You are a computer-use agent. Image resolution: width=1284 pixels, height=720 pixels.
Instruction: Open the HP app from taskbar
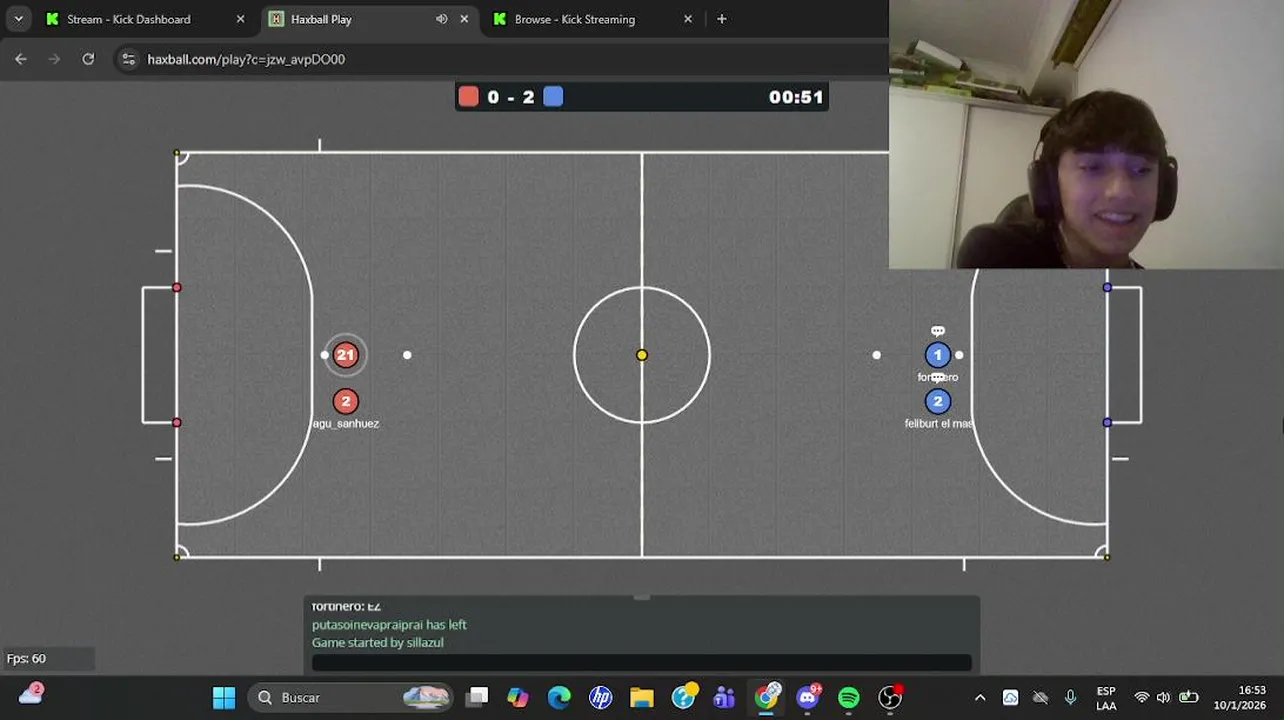pos(600,697)
